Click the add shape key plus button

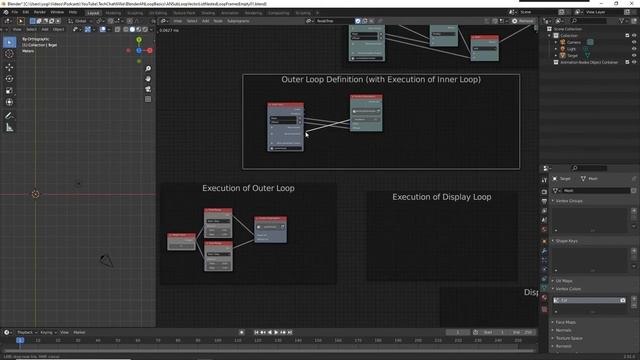point(634,251)
